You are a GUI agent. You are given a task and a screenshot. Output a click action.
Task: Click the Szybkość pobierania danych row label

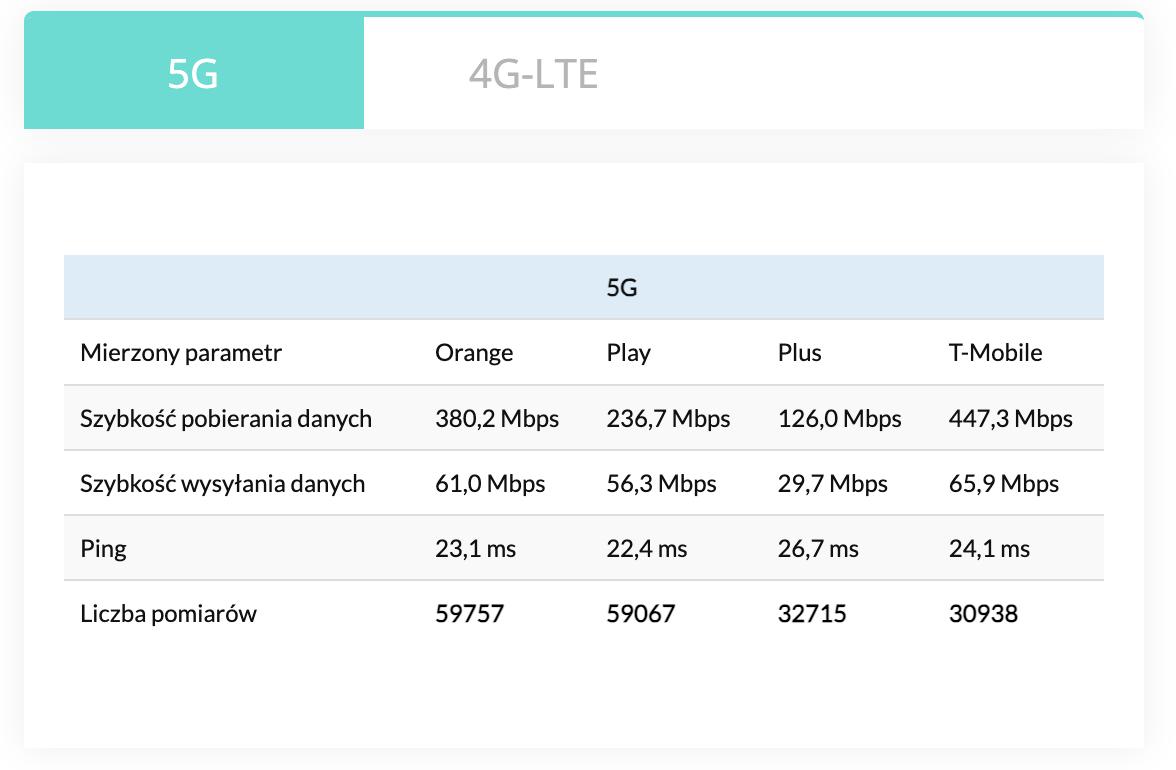(226, 418)
